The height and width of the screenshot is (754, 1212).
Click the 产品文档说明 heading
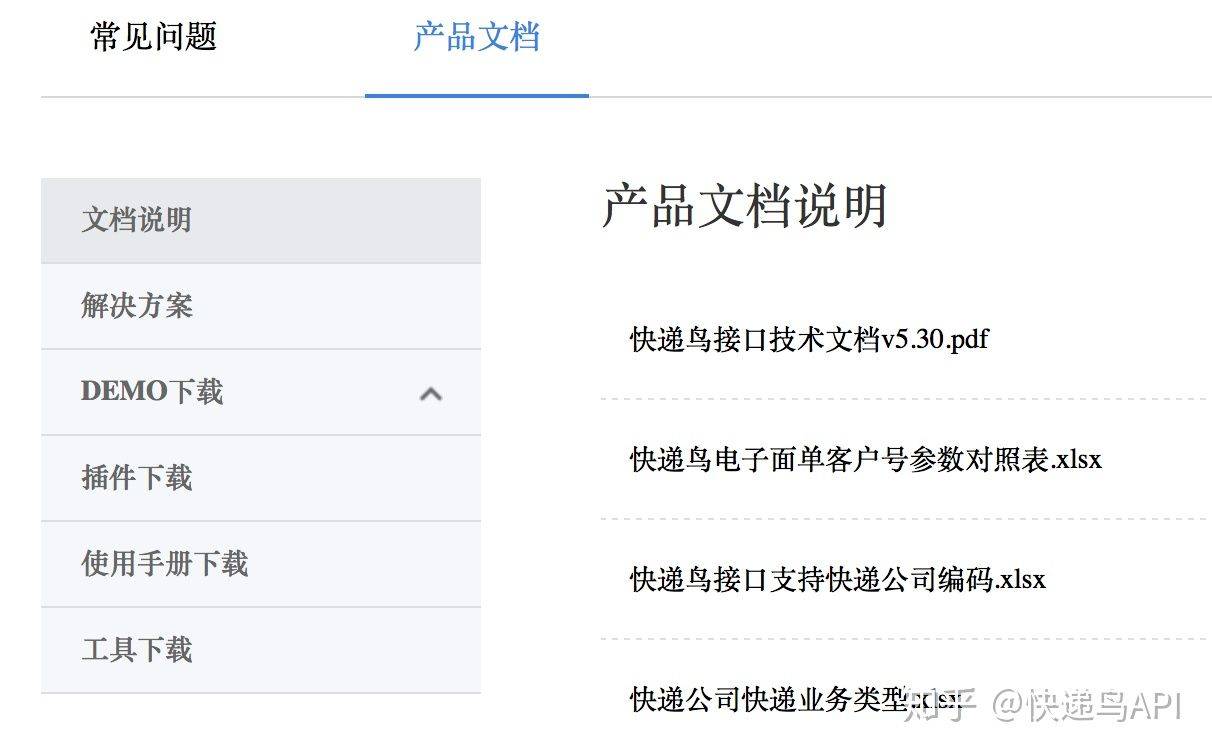pos(744,207)
